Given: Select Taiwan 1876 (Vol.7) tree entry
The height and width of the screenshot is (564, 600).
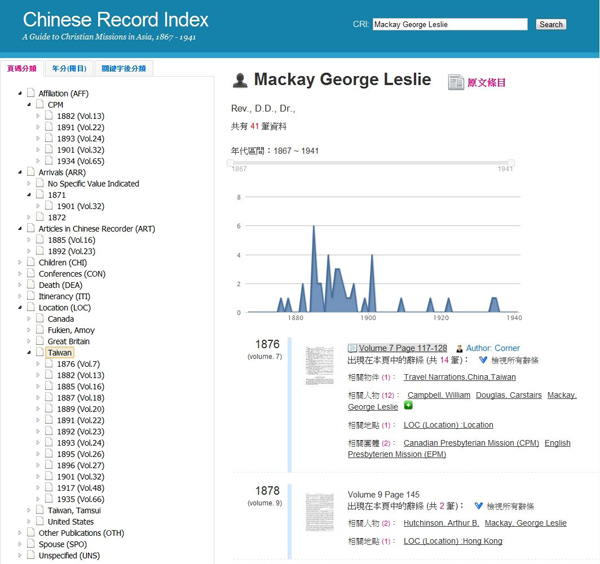Looking at the screenshot, I should tap(79, 364).
